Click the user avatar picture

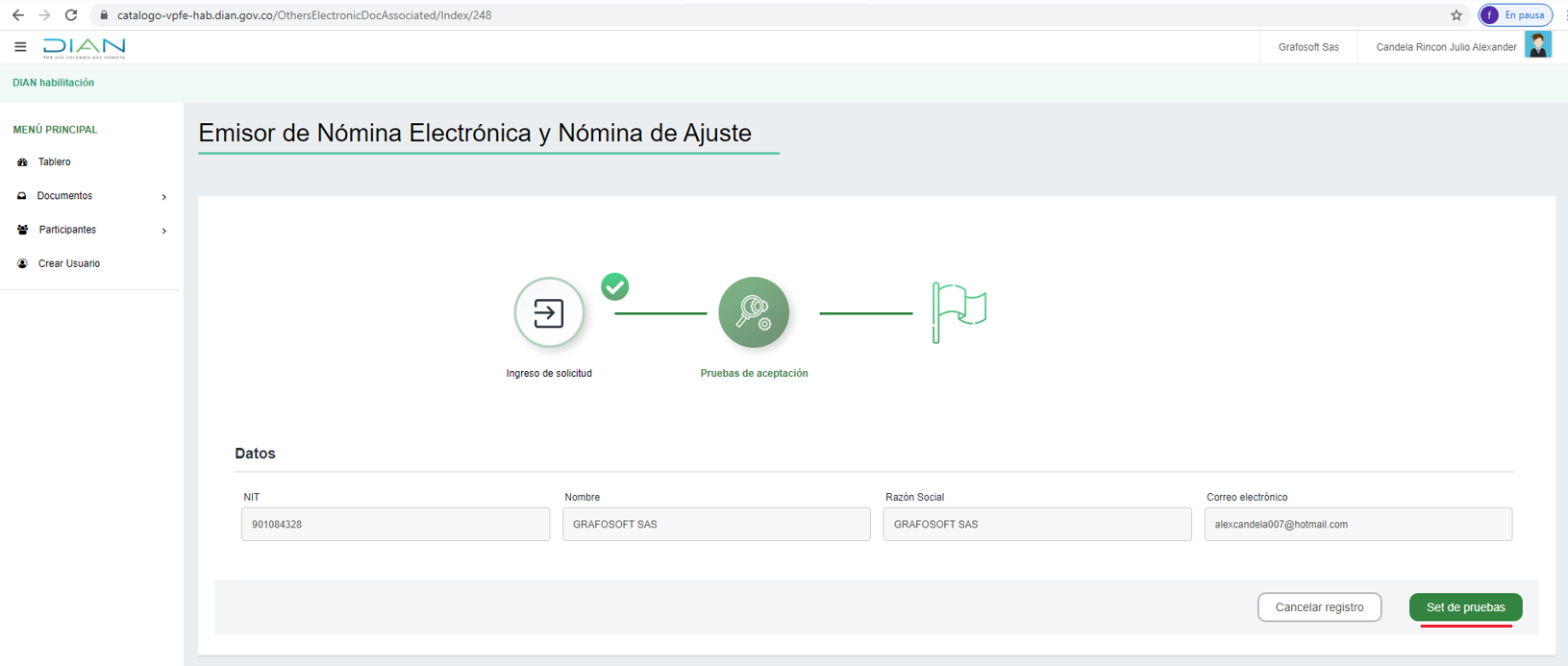[1537, 46]
